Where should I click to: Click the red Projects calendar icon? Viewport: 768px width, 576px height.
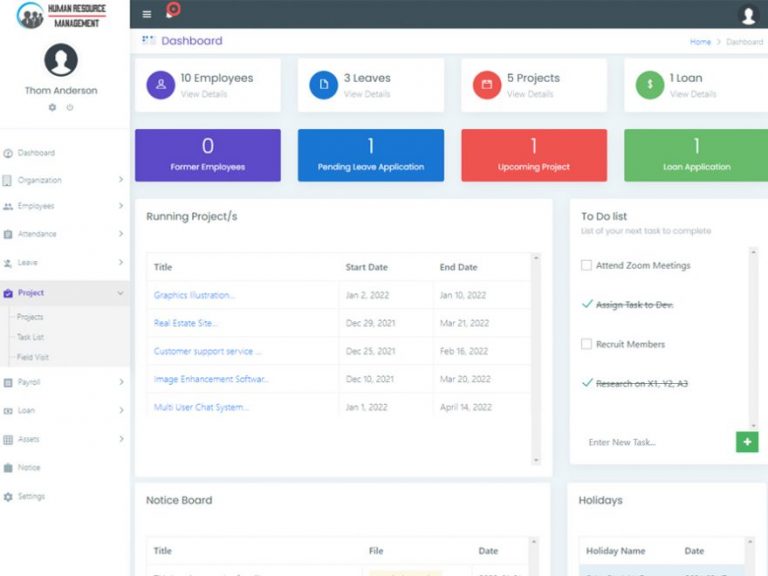pyautogui.click(x=487, y=85)
